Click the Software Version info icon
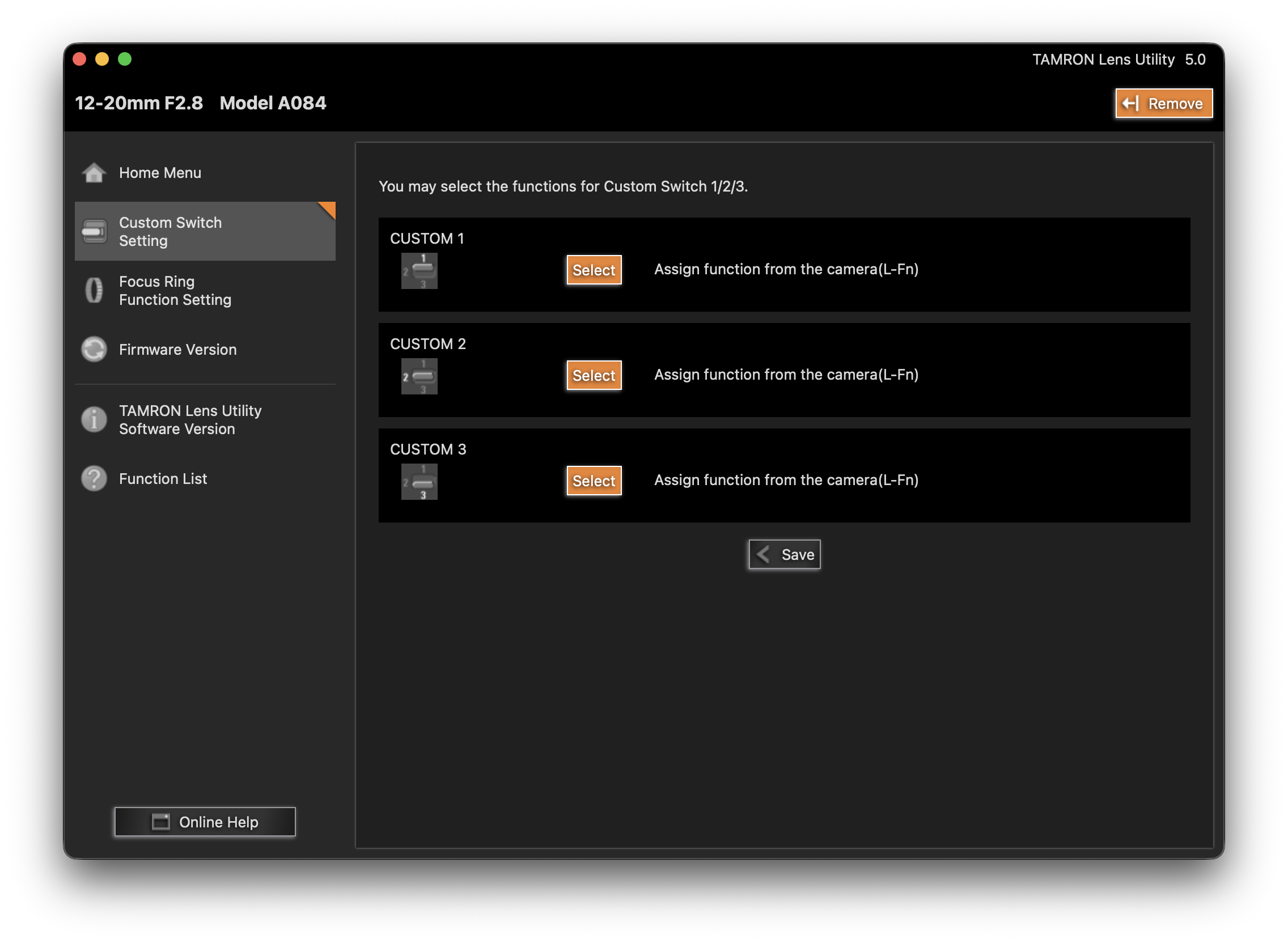The width and height of the screenshot is (1288, 943). pos(94,419)
